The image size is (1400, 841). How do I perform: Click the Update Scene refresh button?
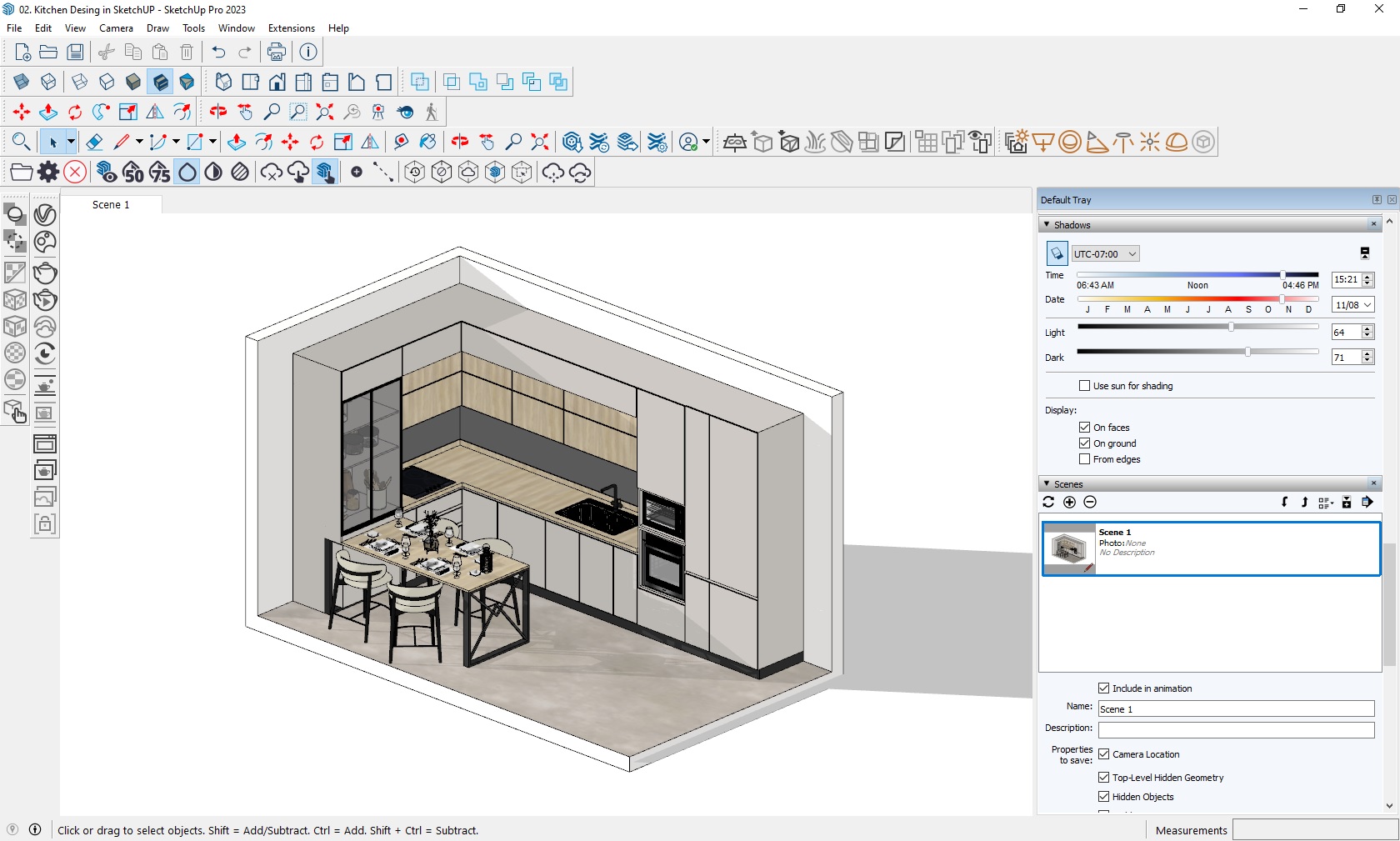[1047, 502]
